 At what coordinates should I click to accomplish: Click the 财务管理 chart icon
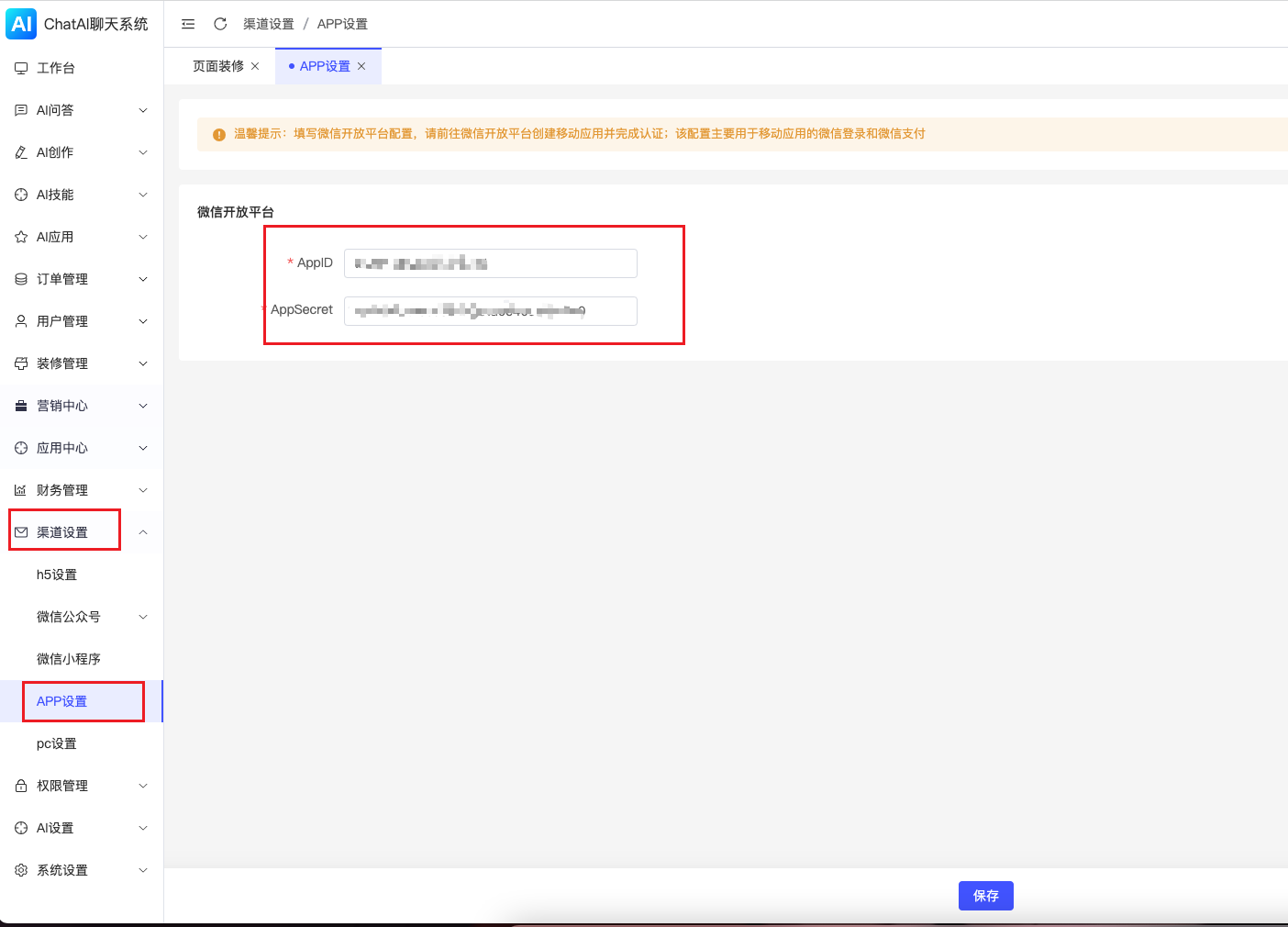point(21,490)
